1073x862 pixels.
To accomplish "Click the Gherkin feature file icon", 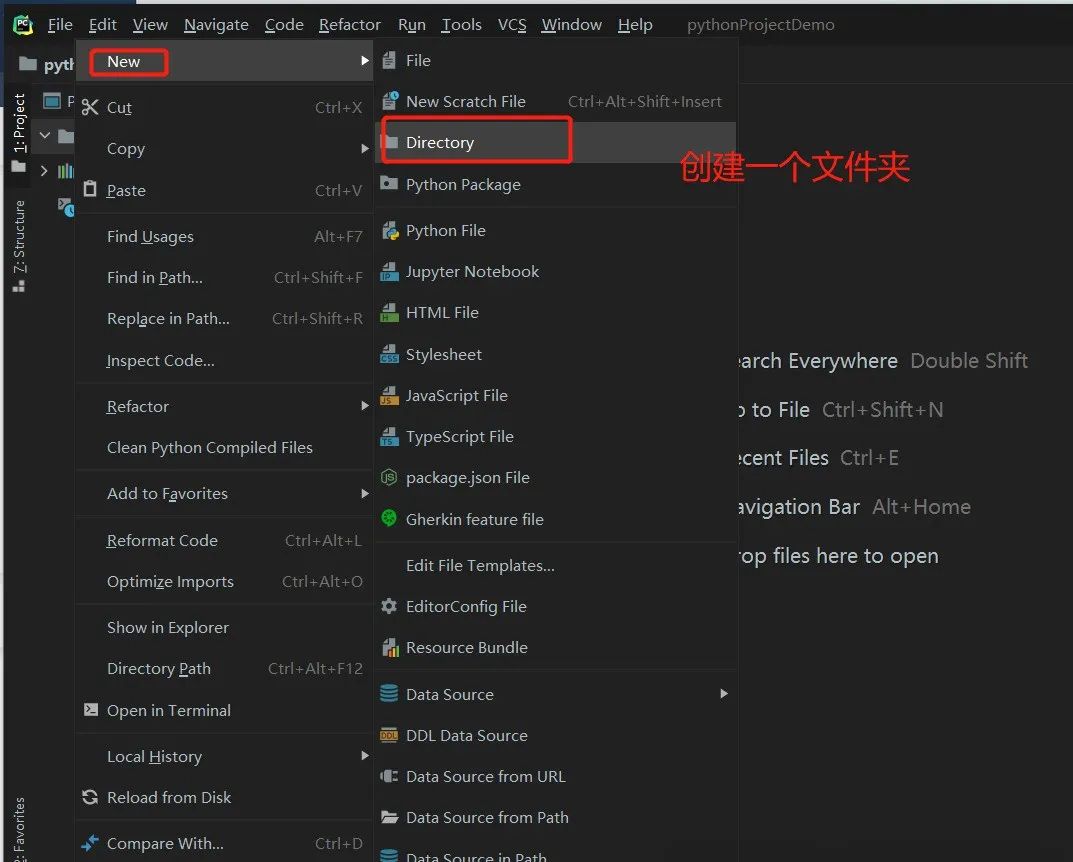I will coord(389,519).
